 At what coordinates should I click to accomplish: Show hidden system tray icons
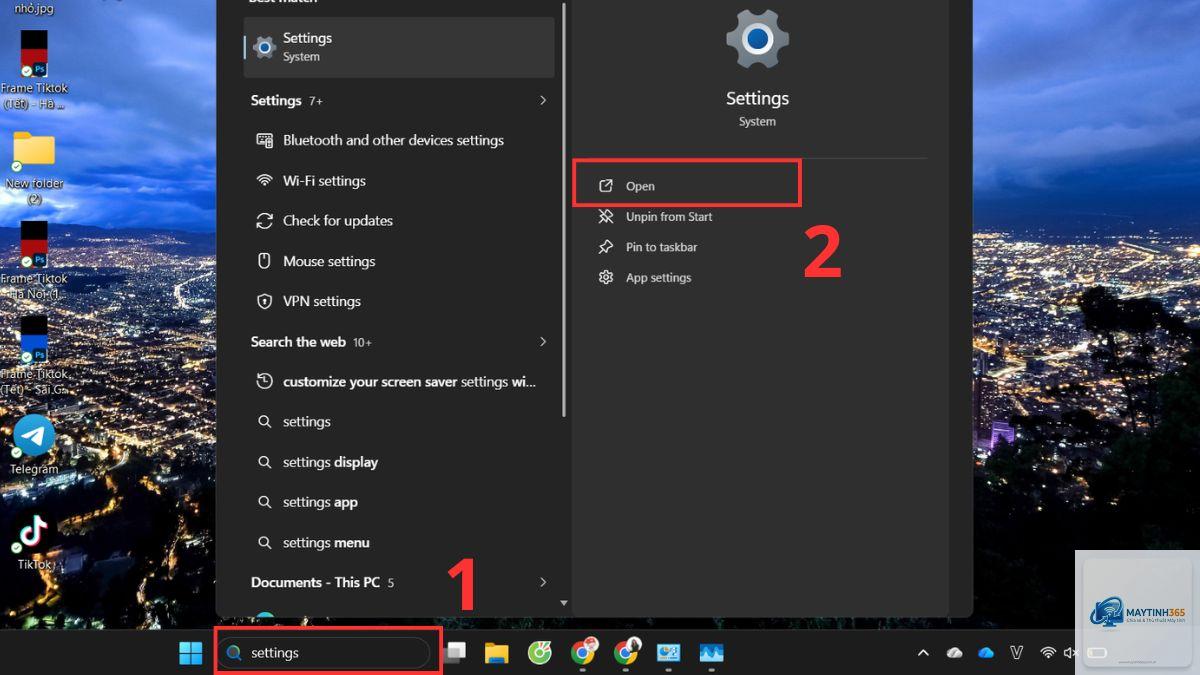pyautogui.click(x=923, y=653)
